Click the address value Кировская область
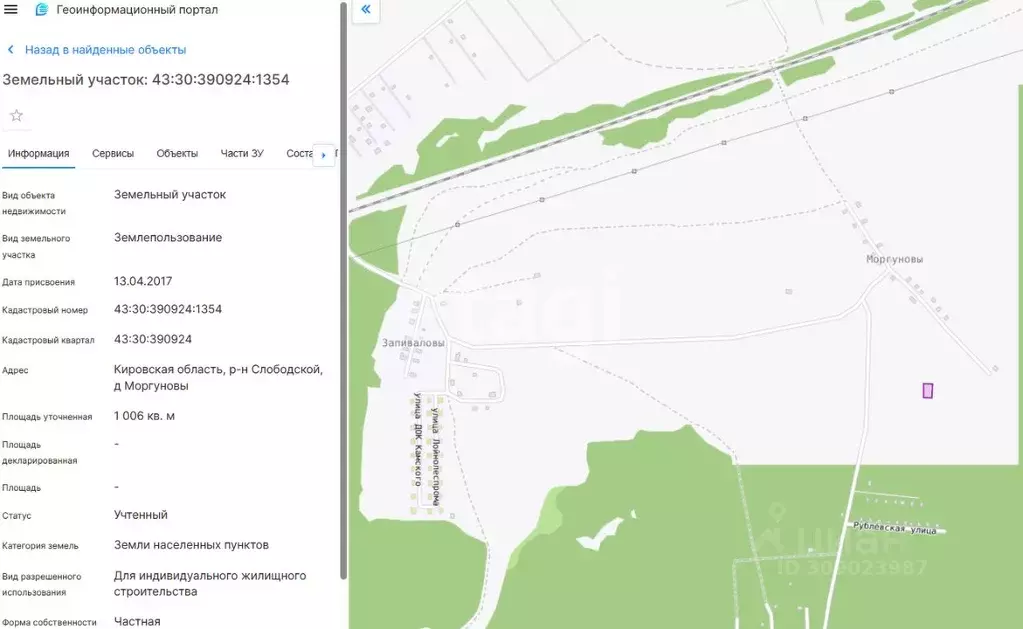 (x=218, y=369)
